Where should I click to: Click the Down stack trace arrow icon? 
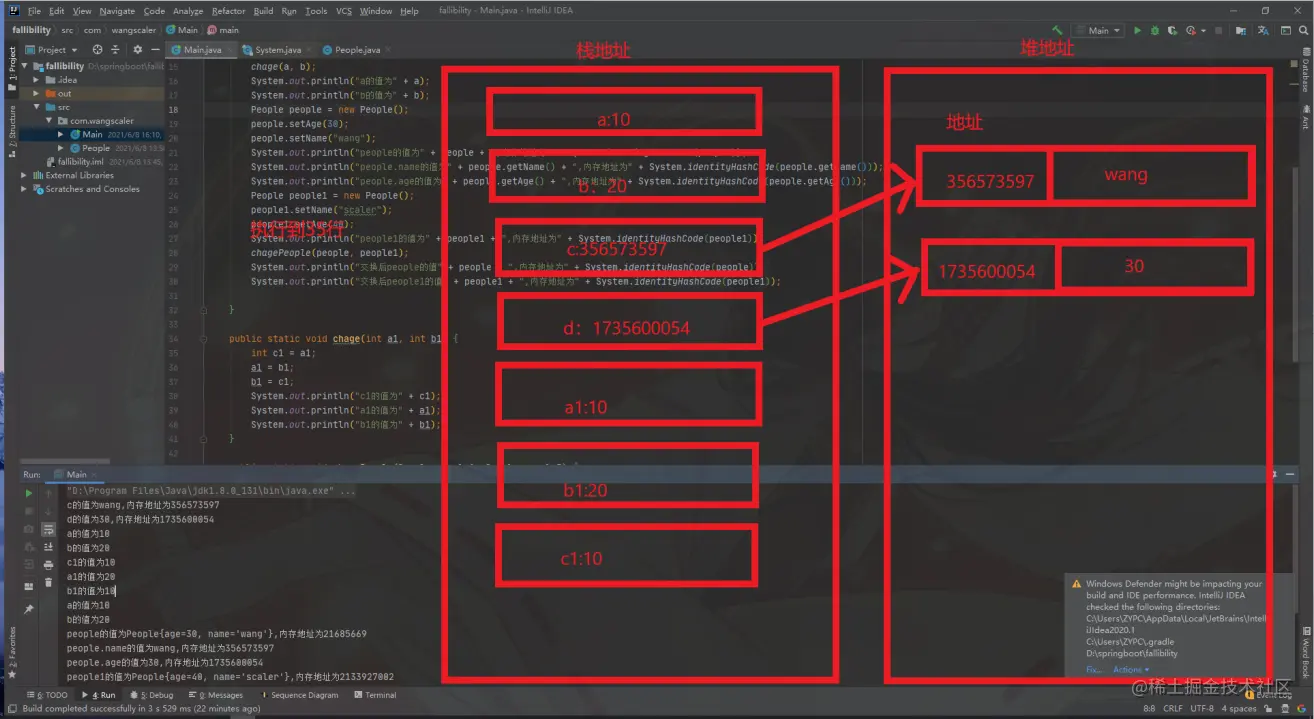pos(49,511)
